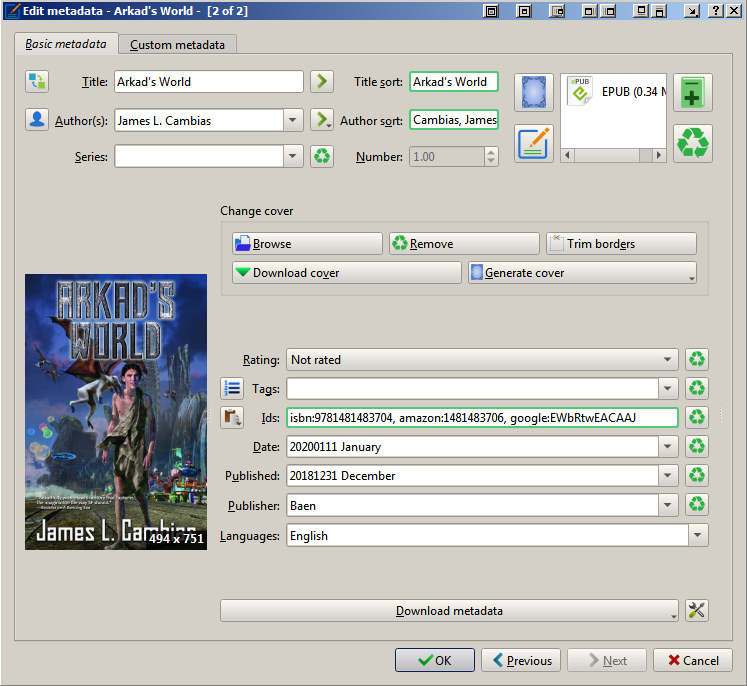
Task: Click in the Author sort field
Action: [454, 120]
